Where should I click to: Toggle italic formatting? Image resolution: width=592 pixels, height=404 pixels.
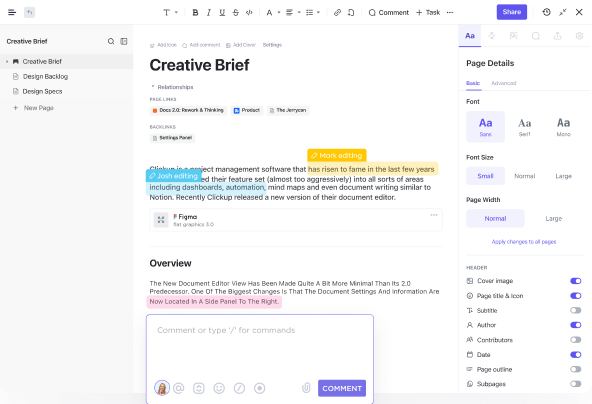pos(208,12)
